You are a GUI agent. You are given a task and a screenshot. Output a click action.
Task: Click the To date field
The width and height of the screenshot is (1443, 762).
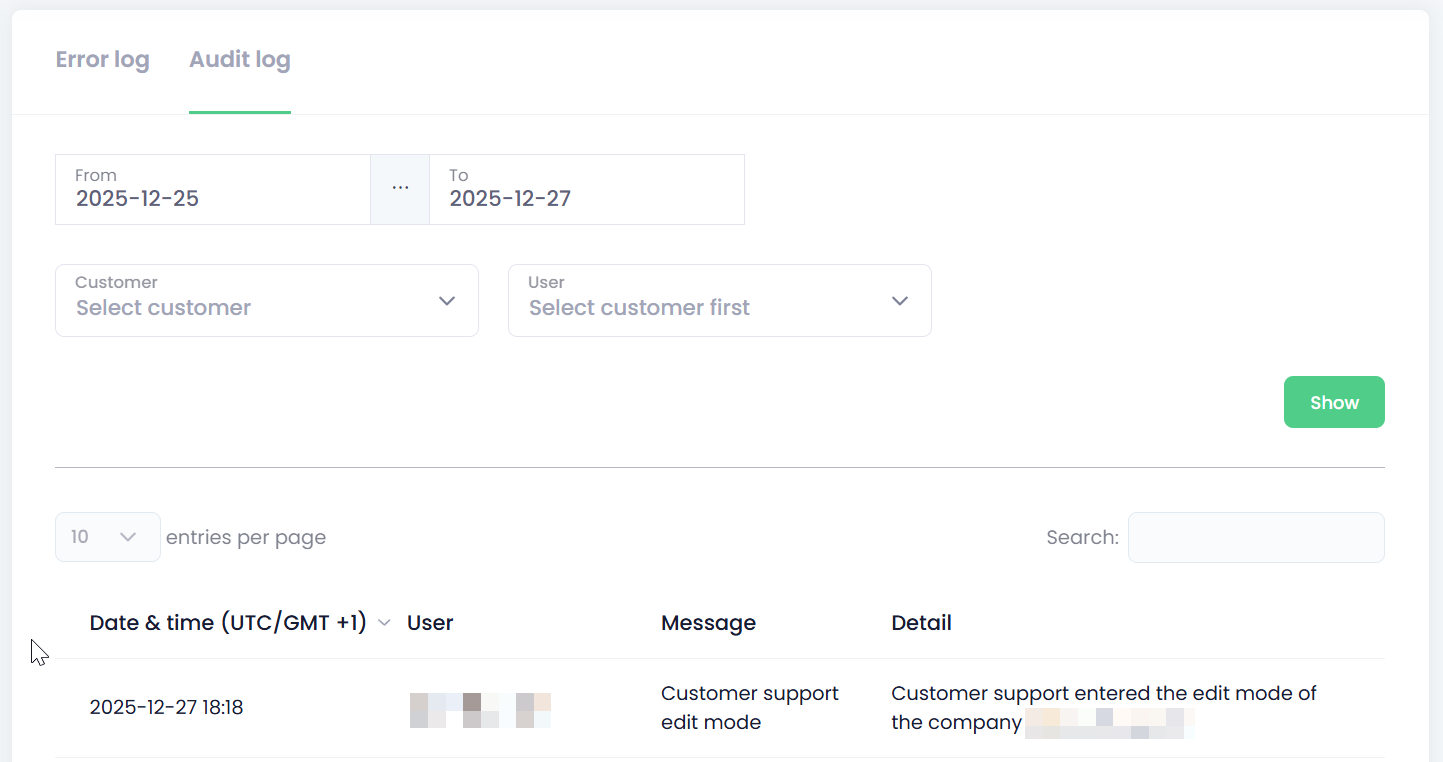point(586,189)
